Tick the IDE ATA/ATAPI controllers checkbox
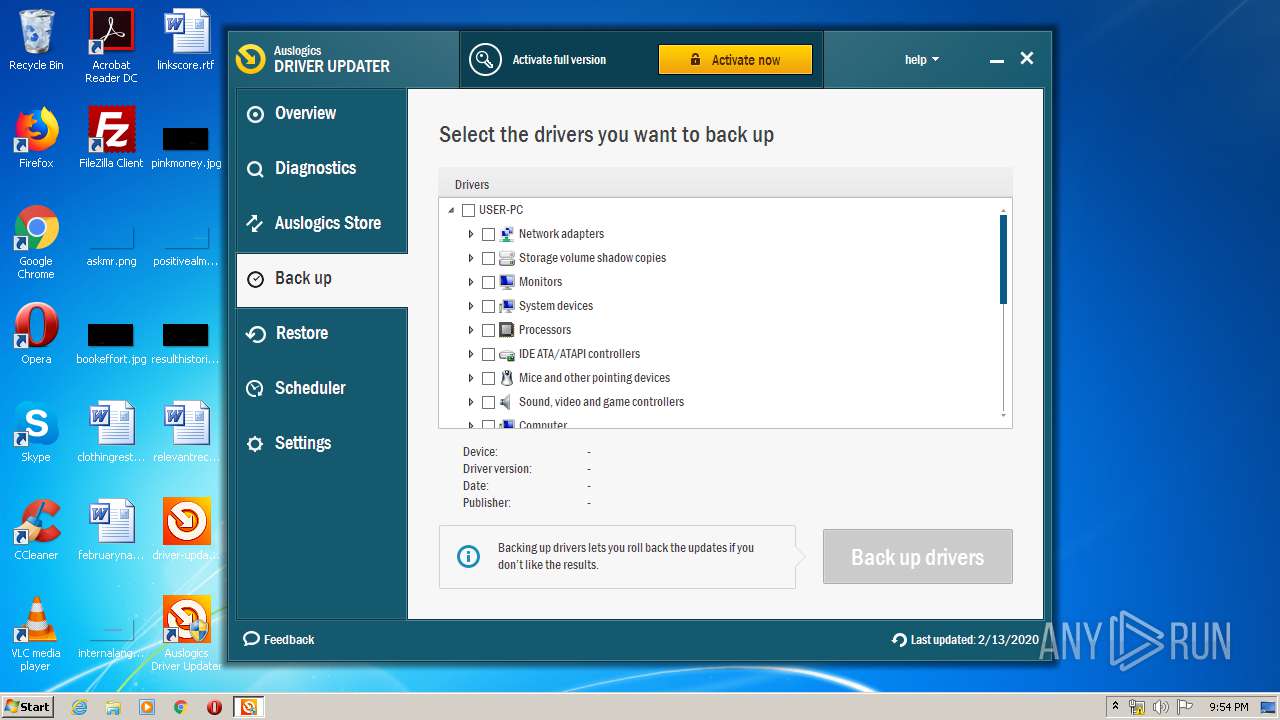This screenshot has width=1280, height=720. pos(488,354)
